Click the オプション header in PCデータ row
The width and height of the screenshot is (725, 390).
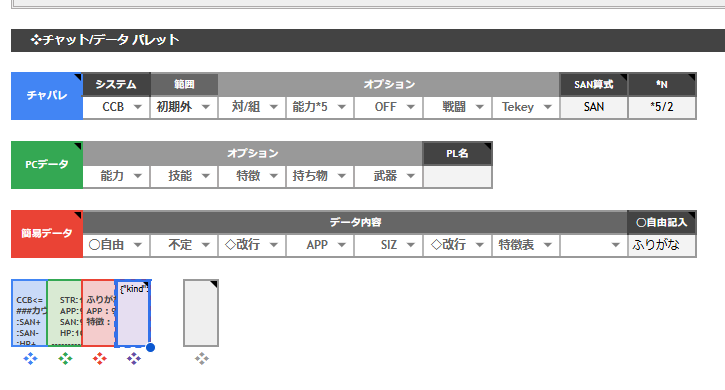[252, 153]
